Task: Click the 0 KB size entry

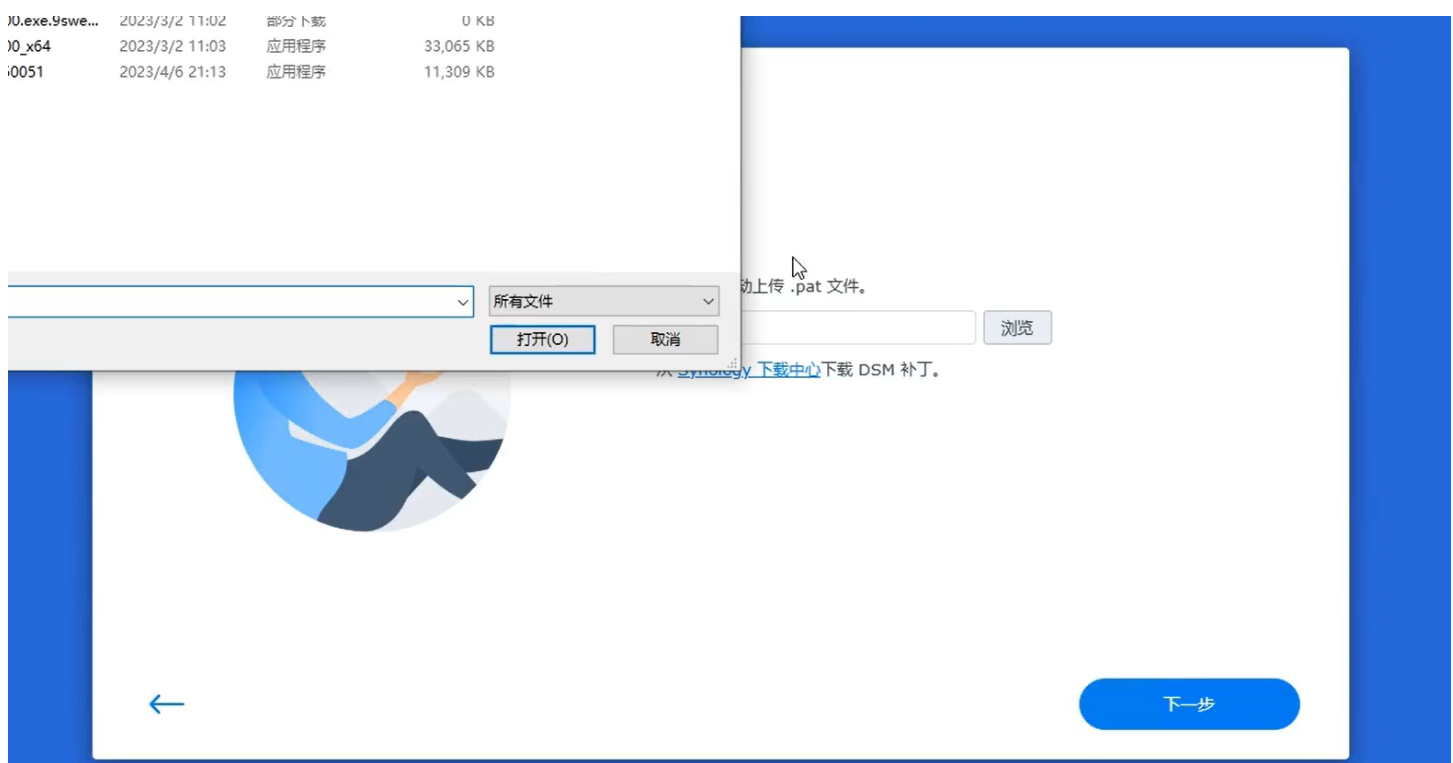Action: point(479,20)
